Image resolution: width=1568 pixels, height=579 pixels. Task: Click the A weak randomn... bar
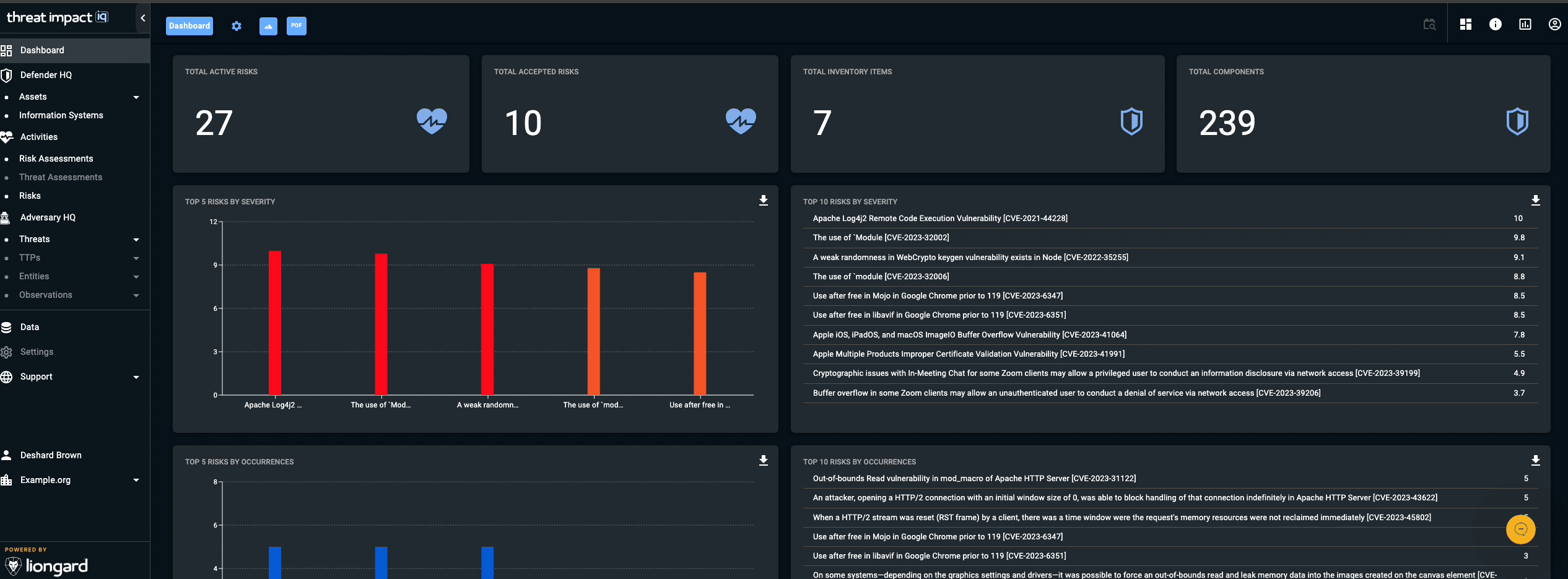tap(487, 329)
